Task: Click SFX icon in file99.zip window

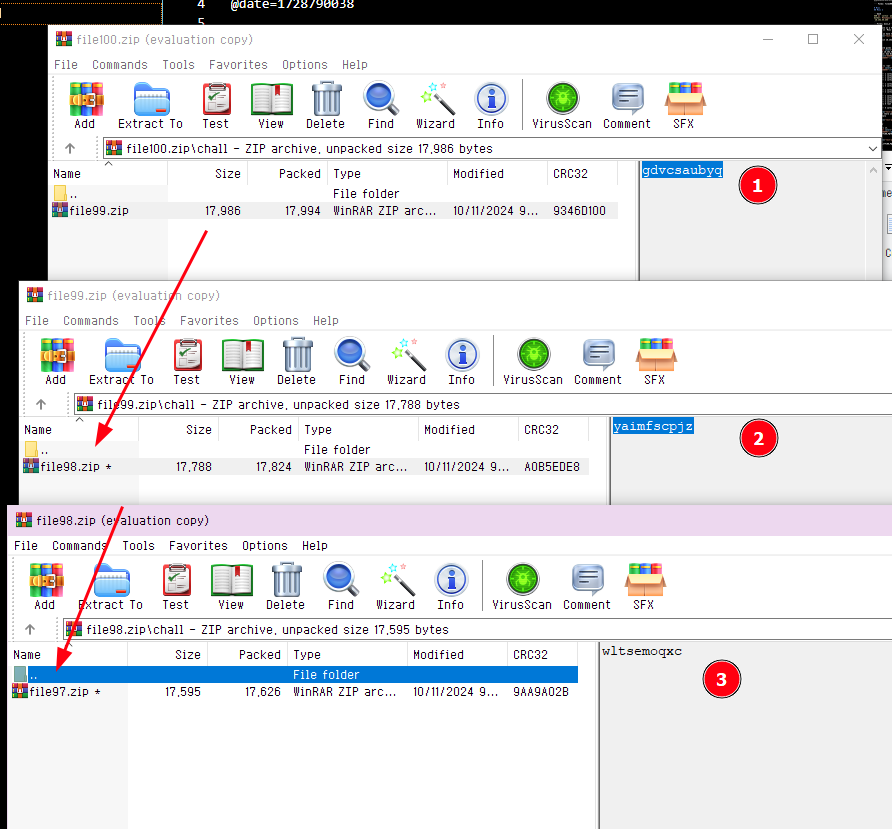Action: [x=655, y=361]
